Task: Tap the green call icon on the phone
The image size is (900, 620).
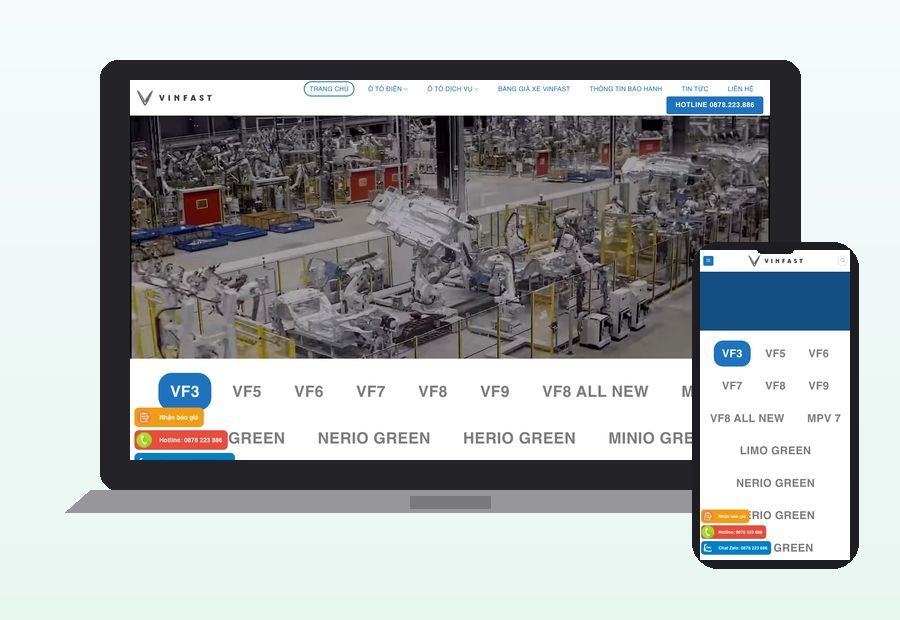Action: coord(708,532)
